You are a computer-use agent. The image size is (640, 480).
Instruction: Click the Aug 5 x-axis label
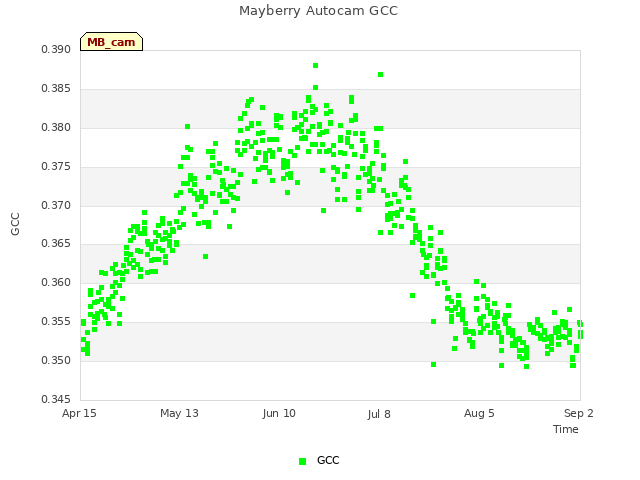point(479,413)
